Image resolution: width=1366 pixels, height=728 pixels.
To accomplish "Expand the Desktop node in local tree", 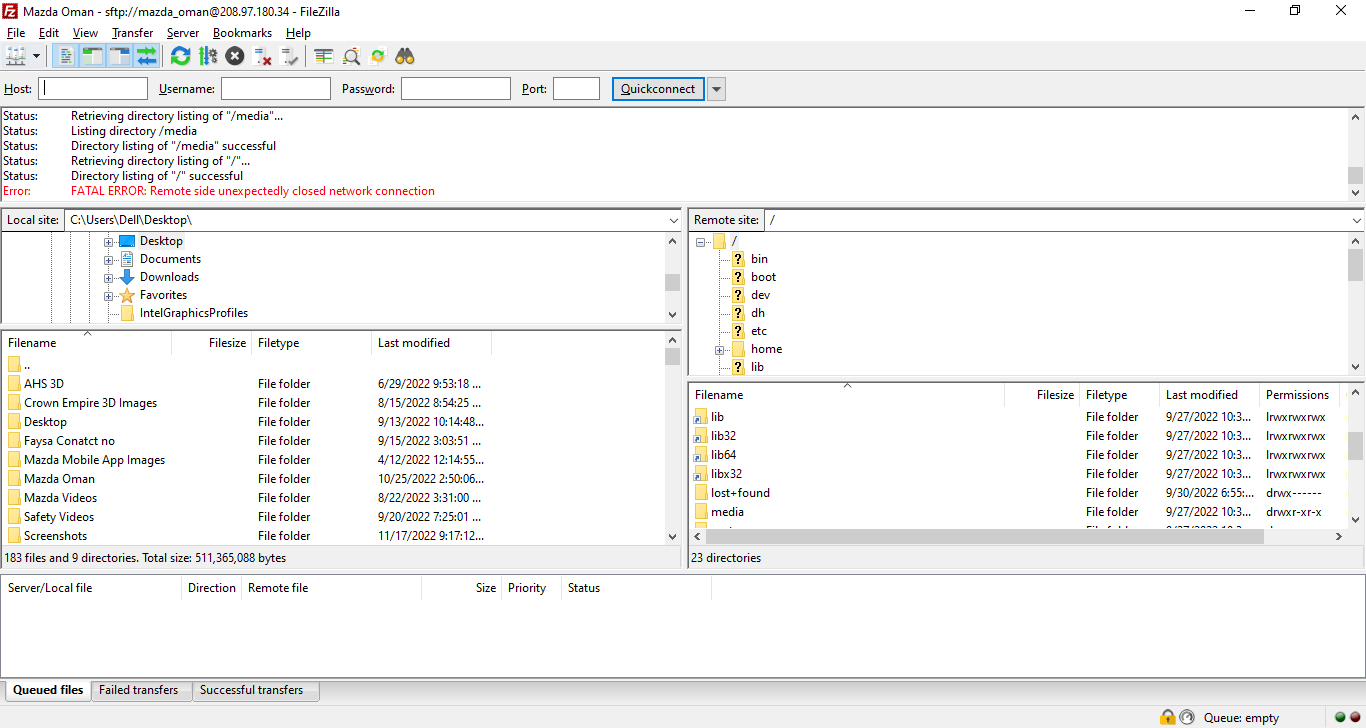I will pyautogui.click(x=109, y=241).
